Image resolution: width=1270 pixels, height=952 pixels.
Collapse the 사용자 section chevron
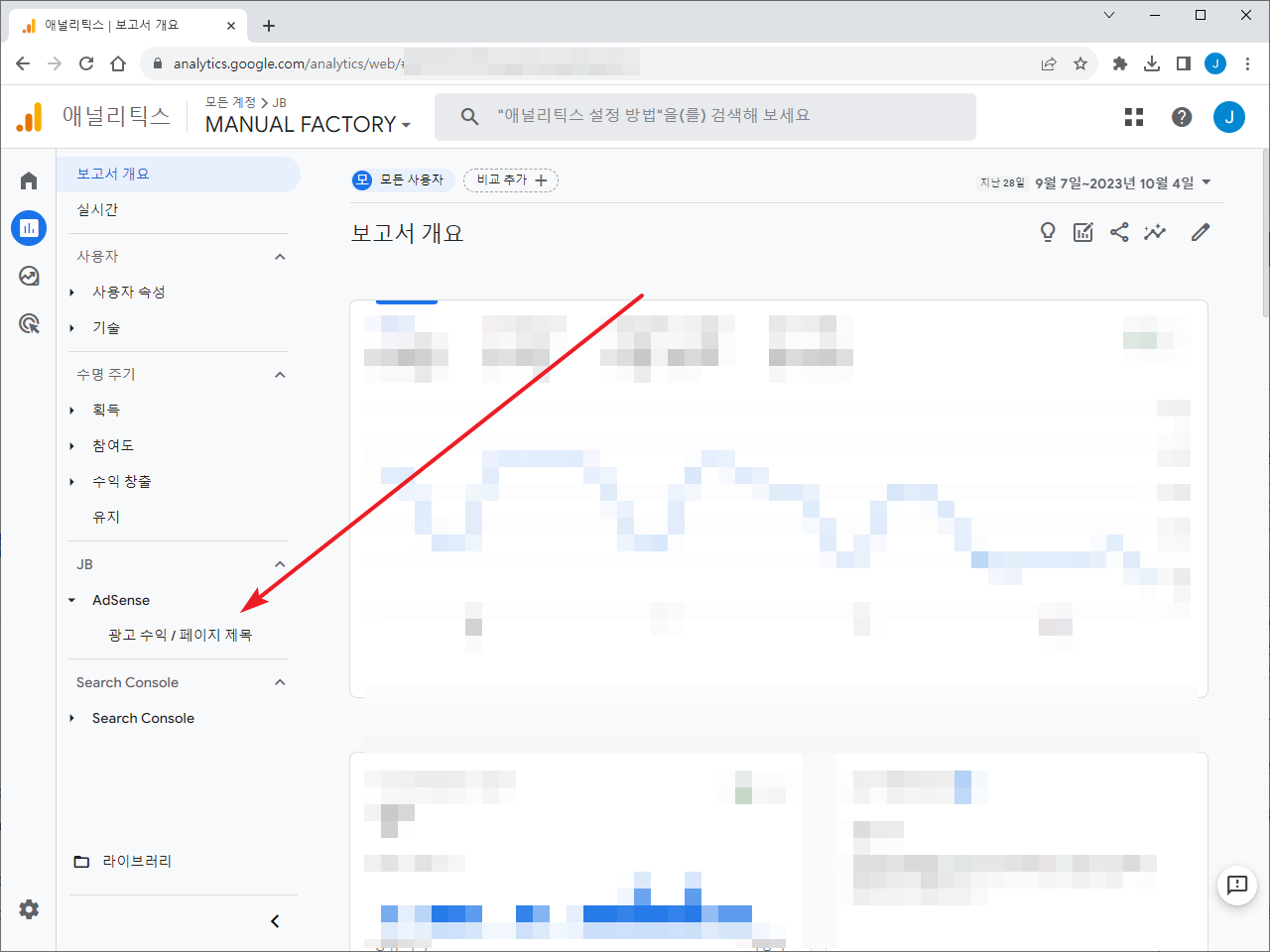click(x=280, y=257)
